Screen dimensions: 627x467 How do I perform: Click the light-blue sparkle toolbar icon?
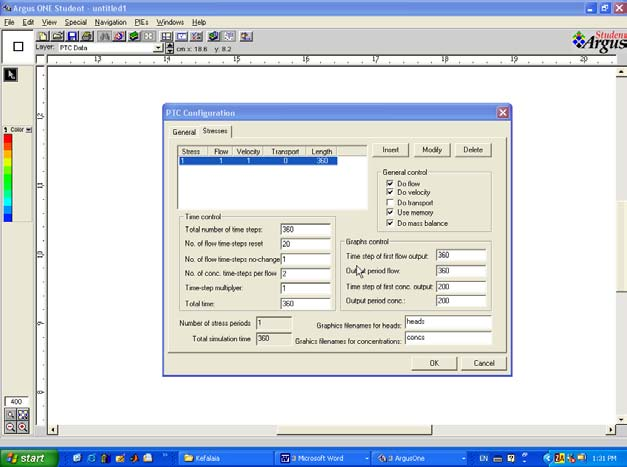coord(229,36)
